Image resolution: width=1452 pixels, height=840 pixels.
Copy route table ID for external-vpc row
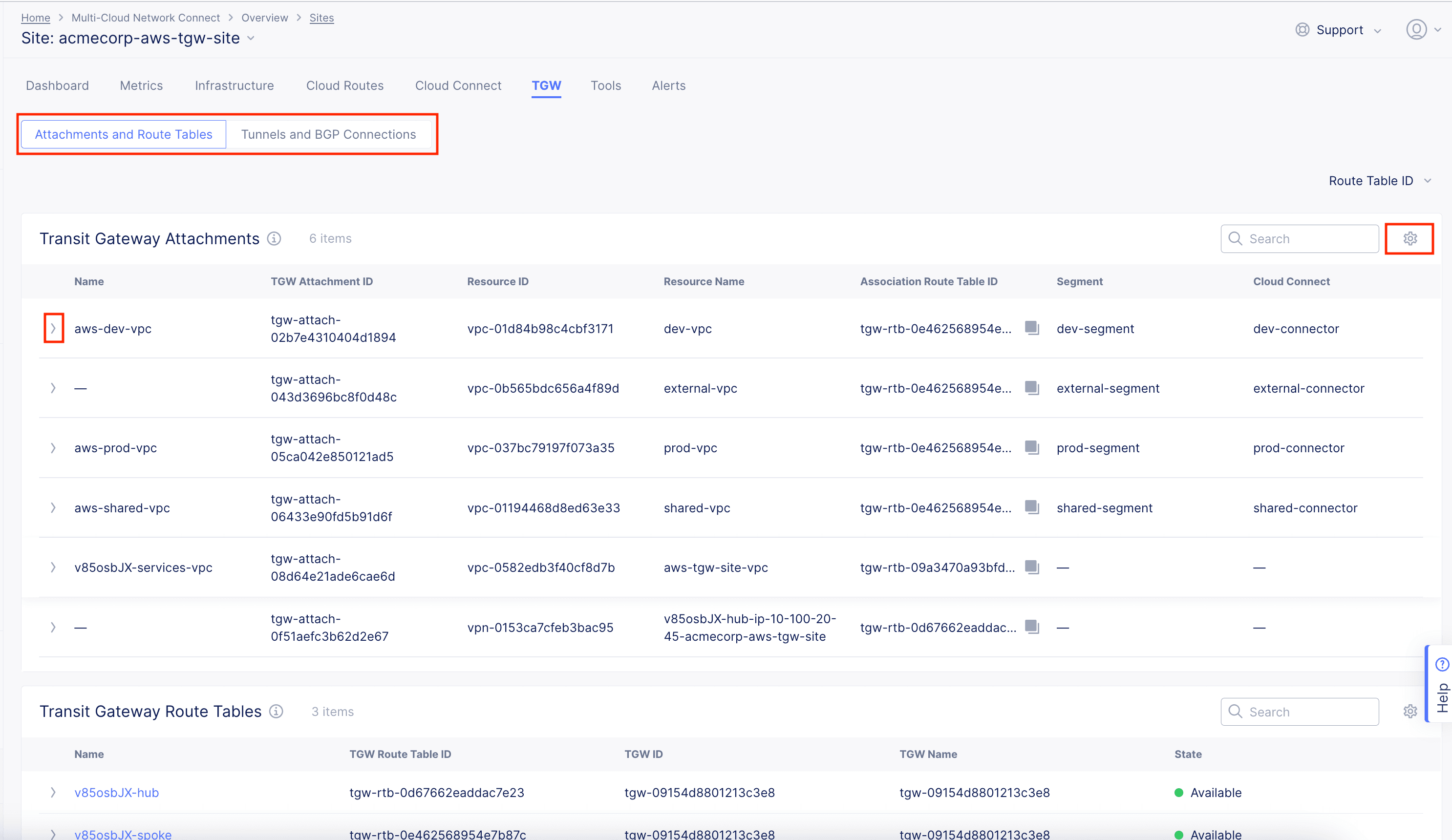click(x=1032, y=388)
